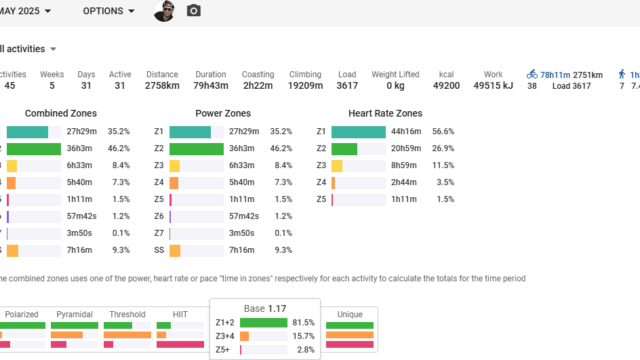This screenshot has width=640, height=360.
Task: Select the Pyramidal training distribution
Action: pos(74,330)
